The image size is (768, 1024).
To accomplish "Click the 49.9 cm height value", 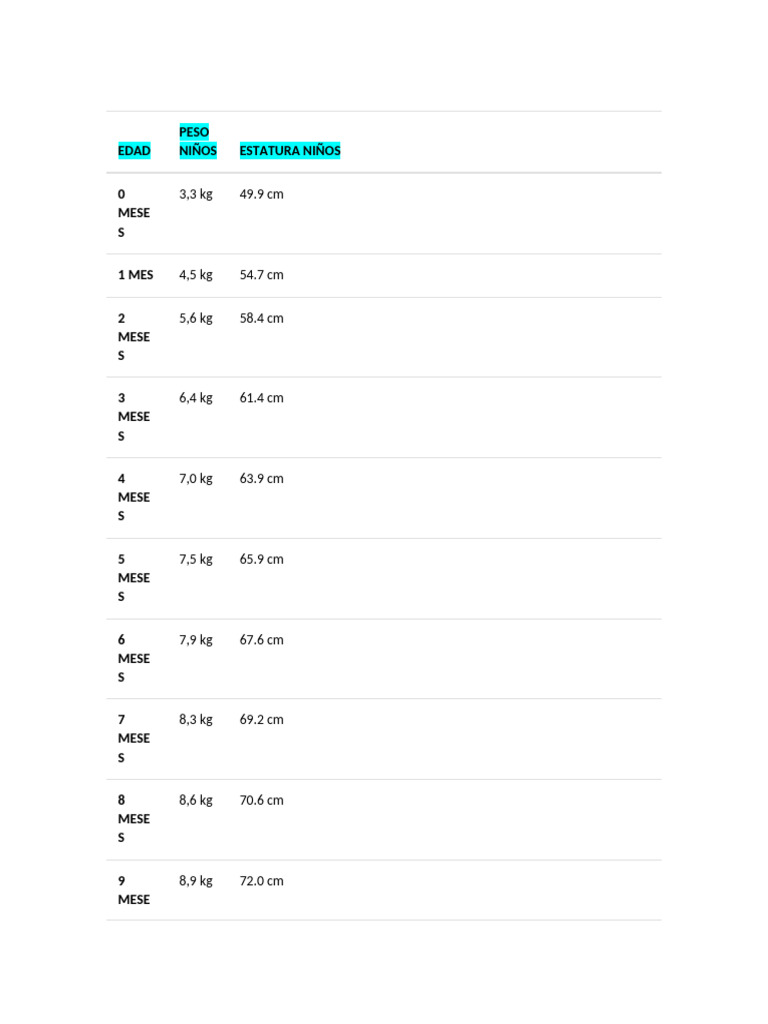I will pos(261,194).
